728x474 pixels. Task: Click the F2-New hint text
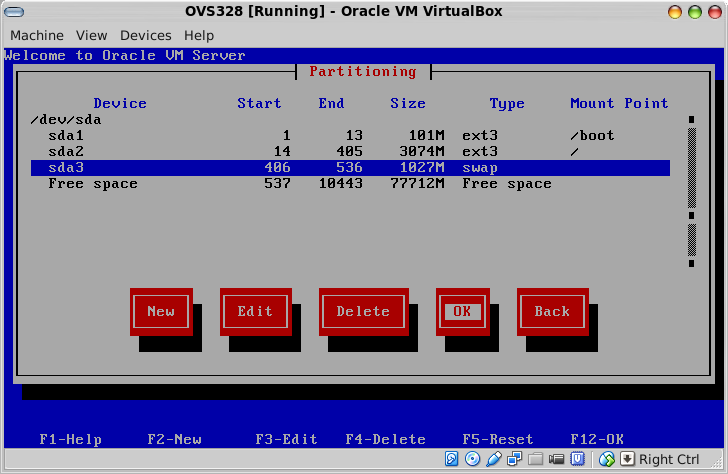tap(174, 439)
